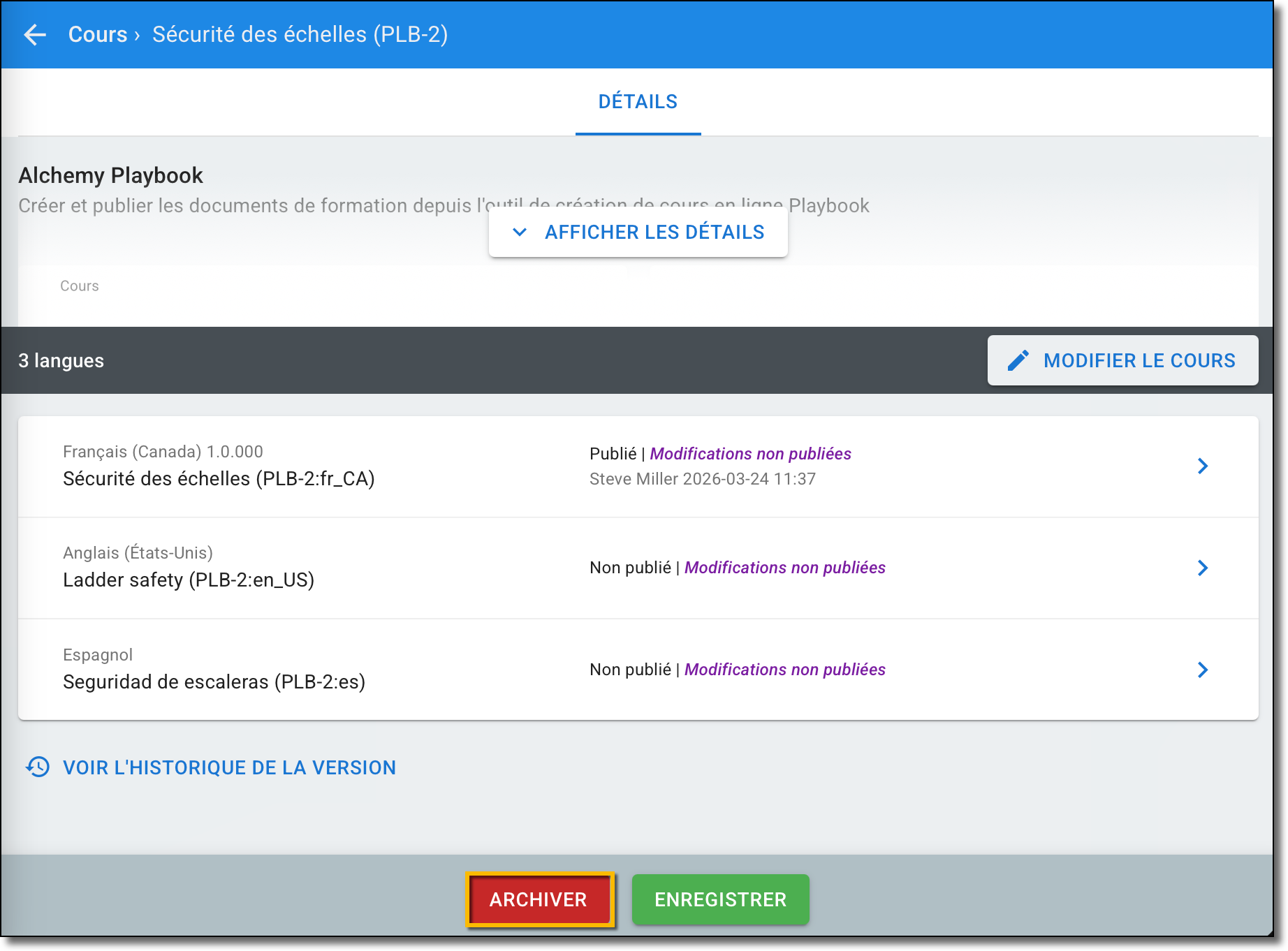The width and height of the screenshot is (1288, 951).
Task: Select the Ladder safety (PLB-2:en_US) entry
Action: click(x=189, y=580)
